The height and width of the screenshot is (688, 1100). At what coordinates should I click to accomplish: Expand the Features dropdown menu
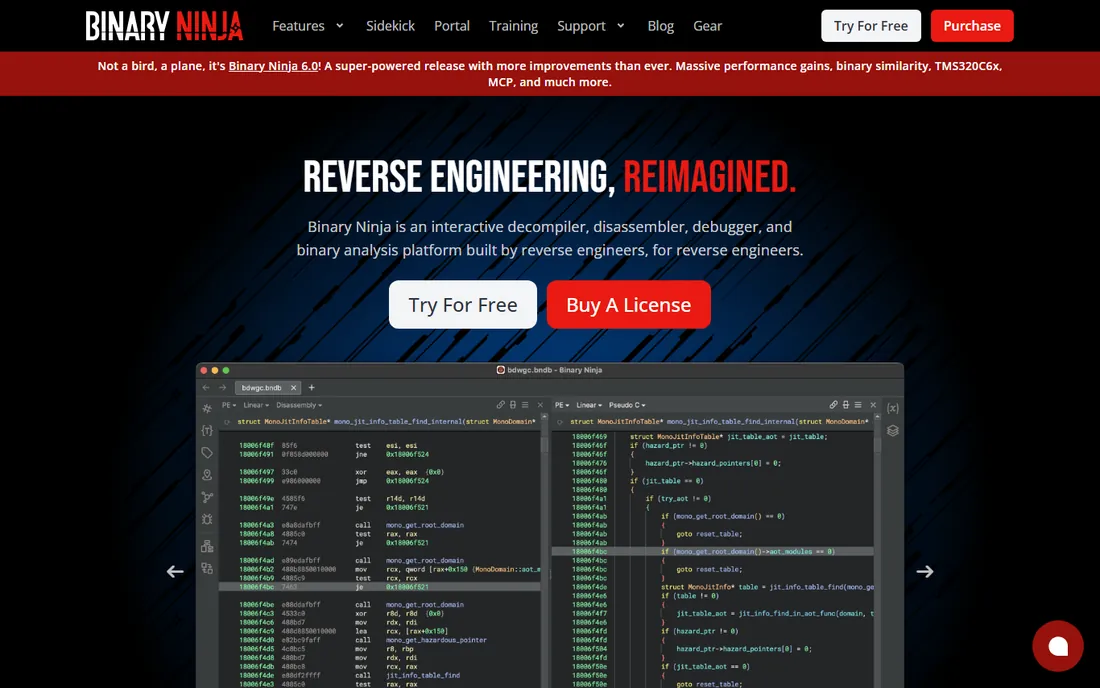[x=308, y=26]
